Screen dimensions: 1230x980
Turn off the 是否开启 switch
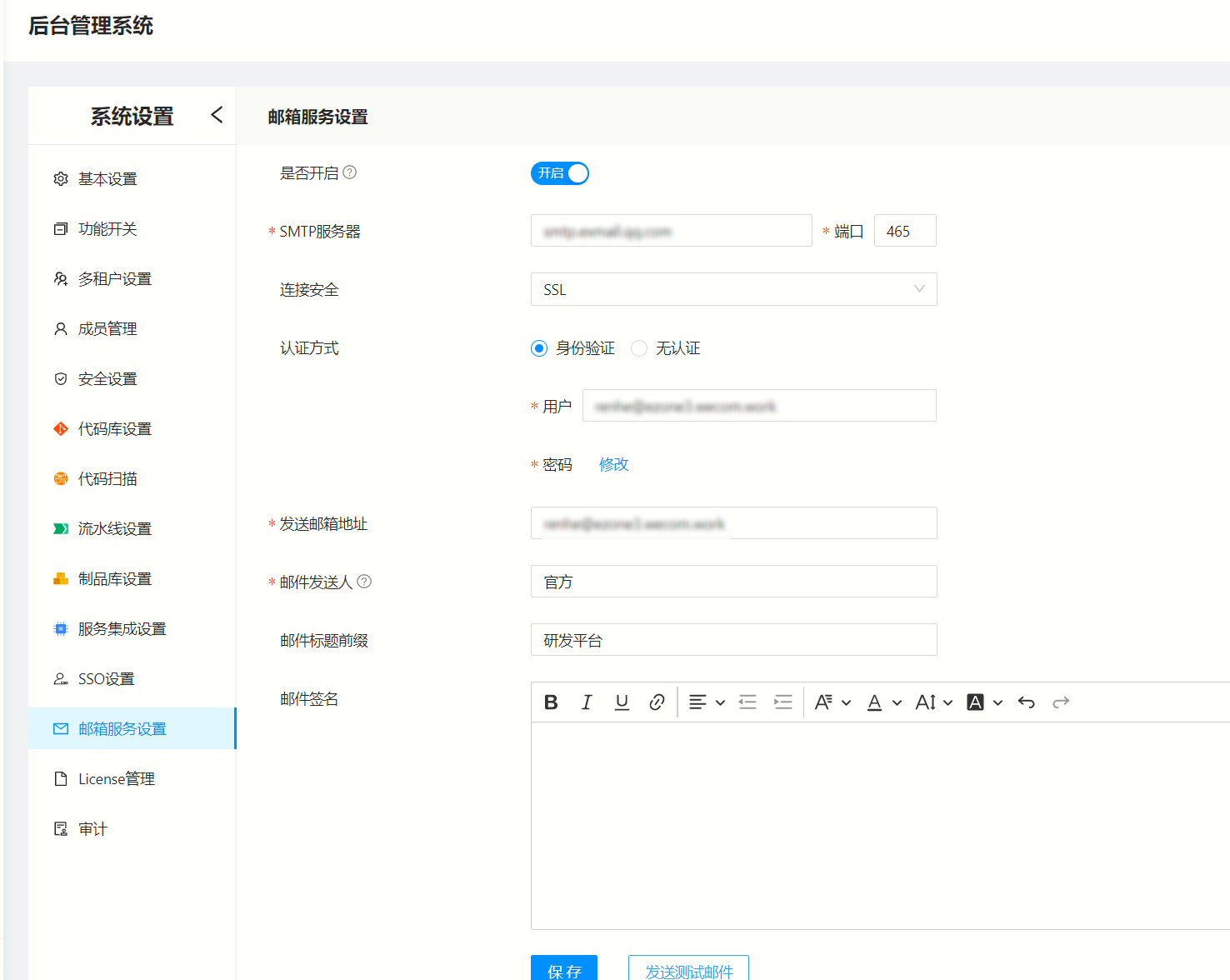point(559,172)
